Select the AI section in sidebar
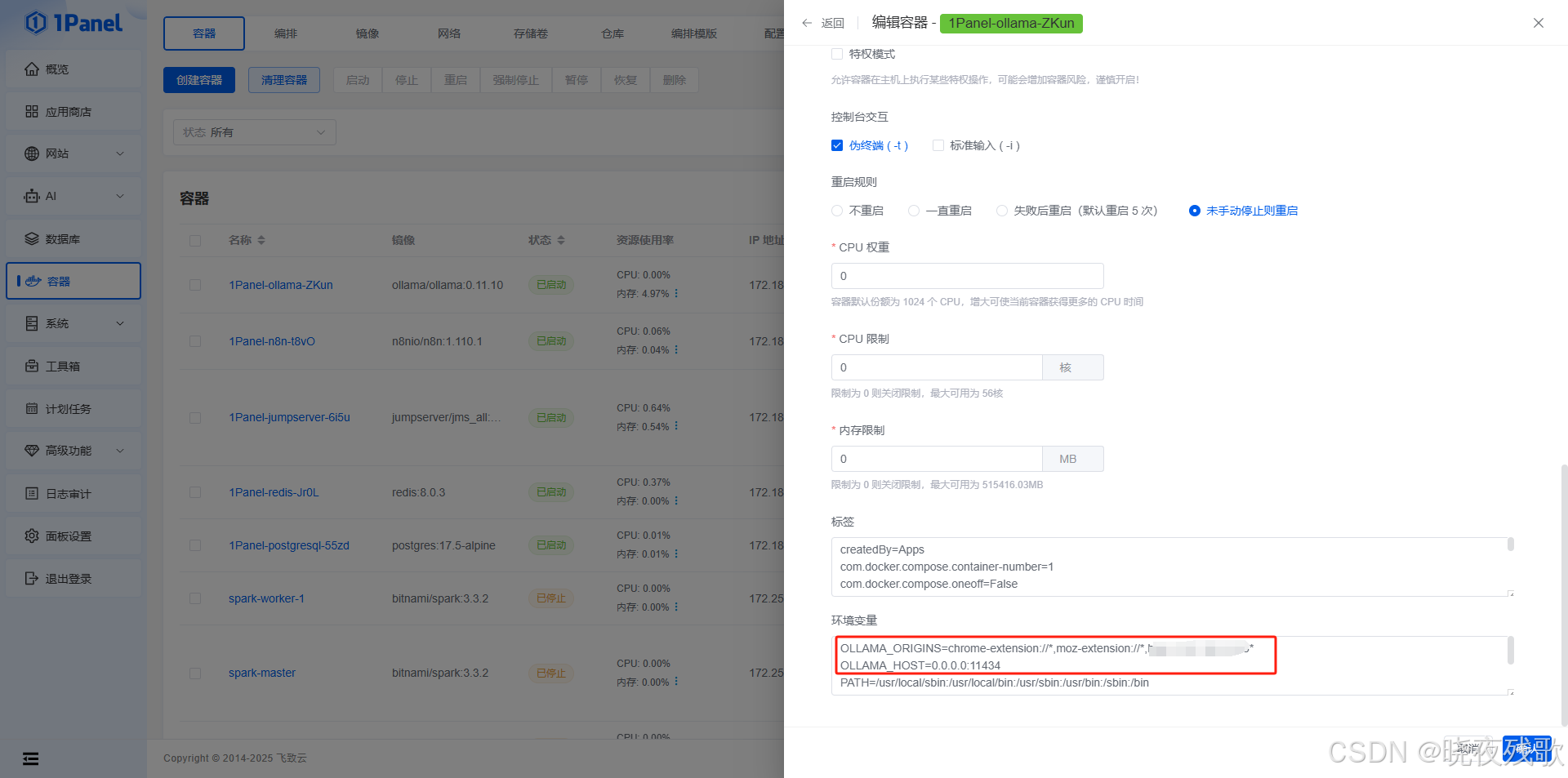The height and width of the screenshot is (778, 1568). tap(52, 196)
